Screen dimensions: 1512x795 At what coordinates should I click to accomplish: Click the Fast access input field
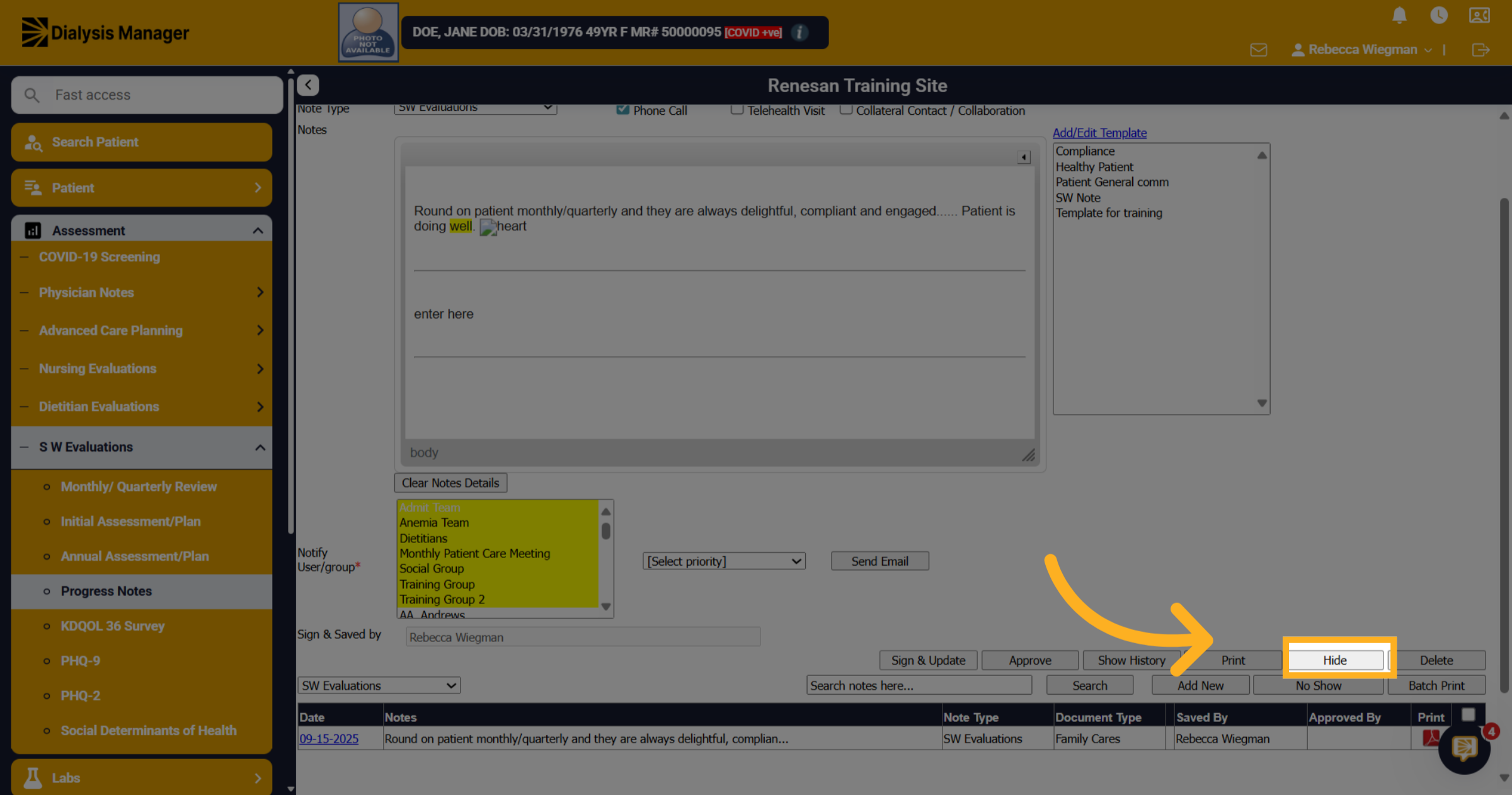pyautogui.click(x=147, y=95)
